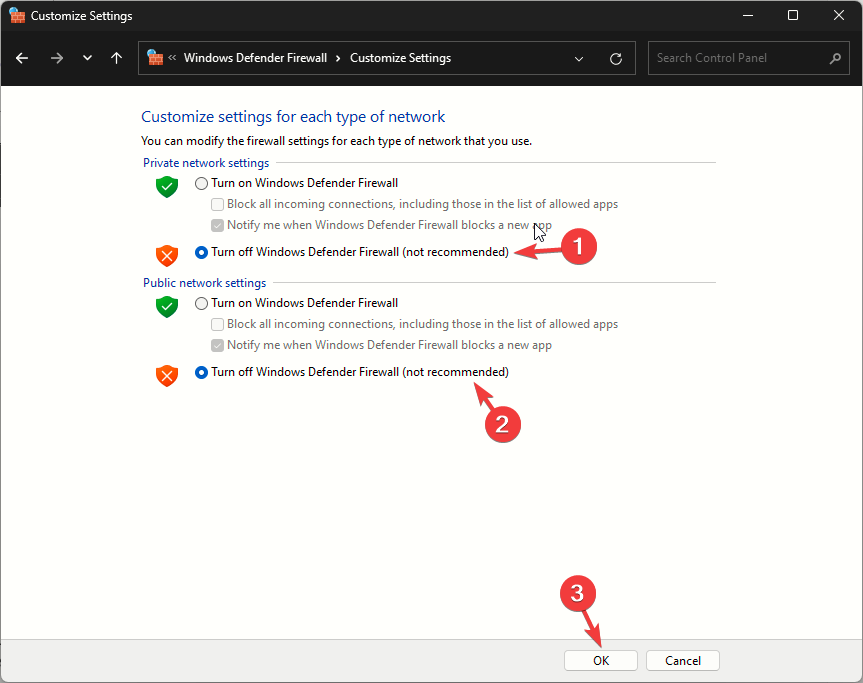Open the Windows Defender Firewall breadcrumb
863x683 pixels.
tap(256, 58)
